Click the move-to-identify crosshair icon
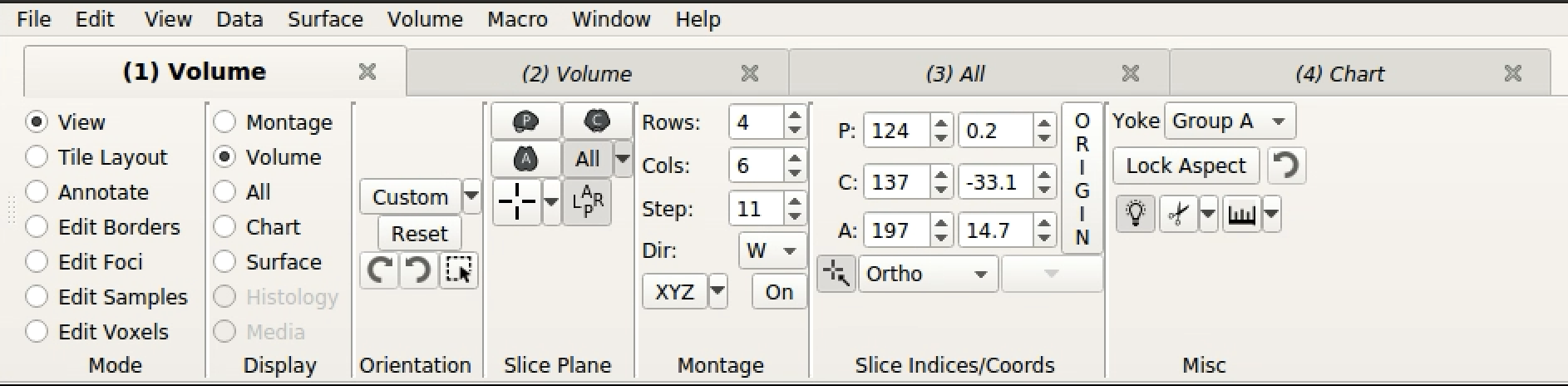The width and height of the screenshot is (1568, 386). tap(836, 274)
